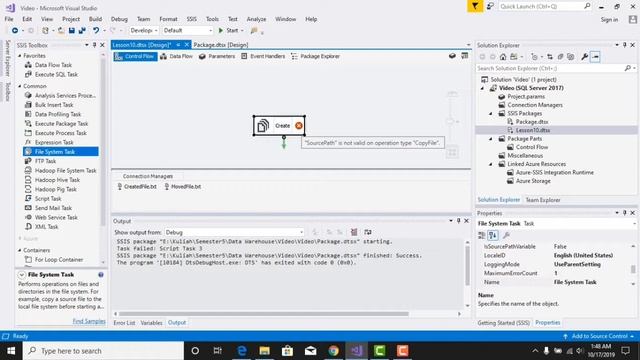Click the error icon on Create task

pos(299,126)
